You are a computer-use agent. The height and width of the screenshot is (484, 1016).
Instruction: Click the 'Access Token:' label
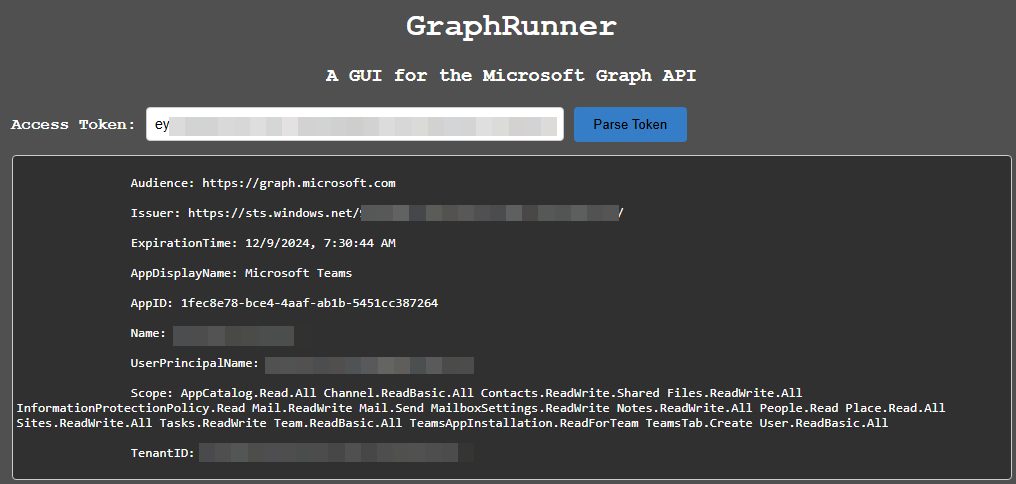73,124
